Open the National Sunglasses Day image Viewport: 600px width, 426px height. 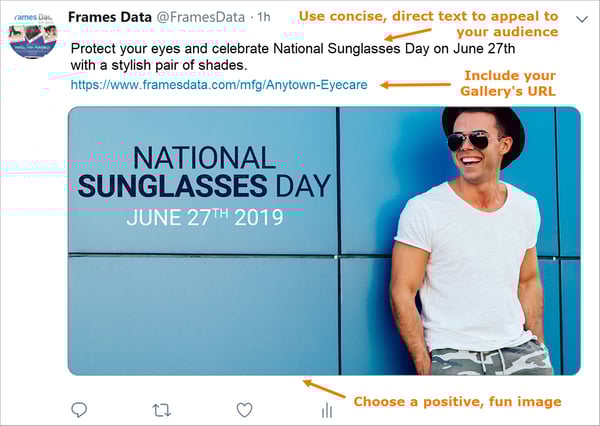324,241
